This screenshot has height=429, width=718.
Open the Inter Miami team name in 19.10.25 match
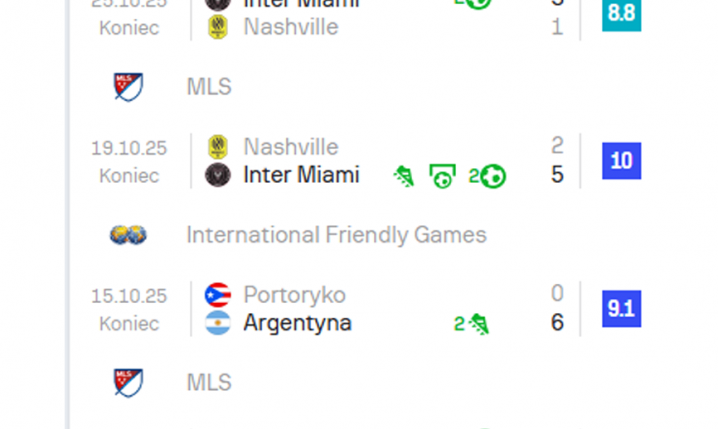click(301, 175)
